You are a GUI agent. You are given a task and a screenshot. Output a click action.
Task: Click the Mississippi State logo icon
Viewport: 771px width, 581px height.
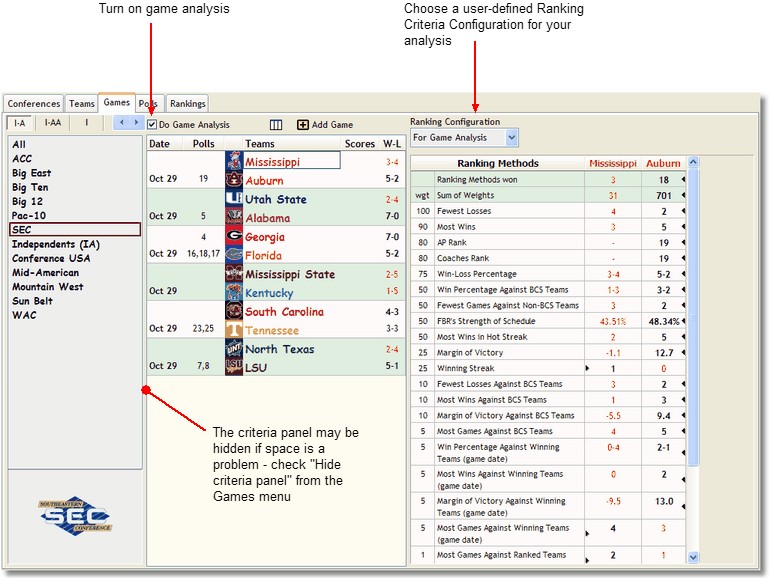pos(234,273)
